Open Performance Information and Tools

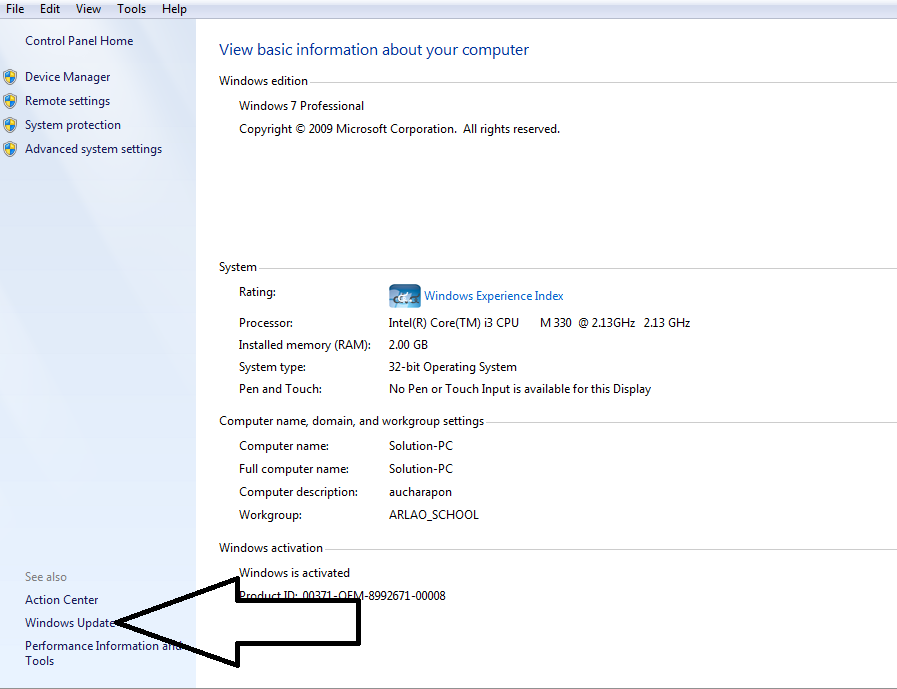(103, 653)
